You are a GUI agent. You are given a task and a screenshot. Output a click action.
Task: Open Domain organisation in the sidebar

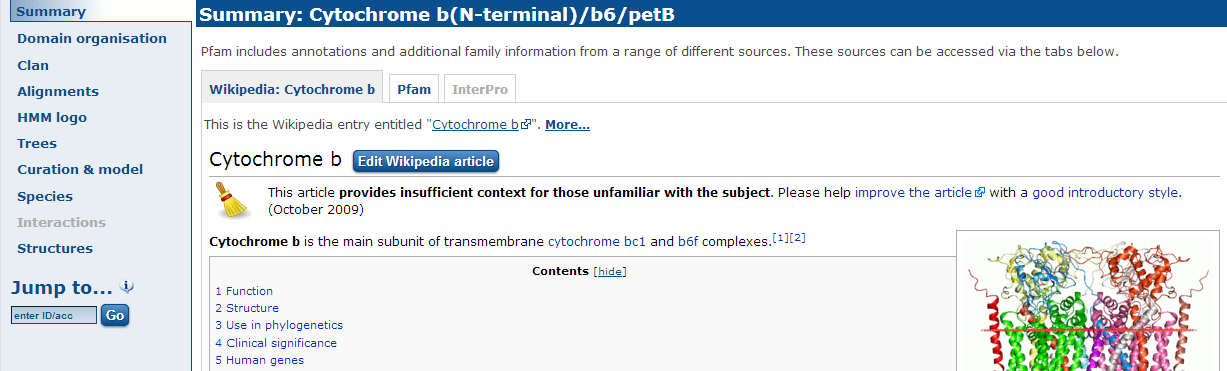coord(92,38)
